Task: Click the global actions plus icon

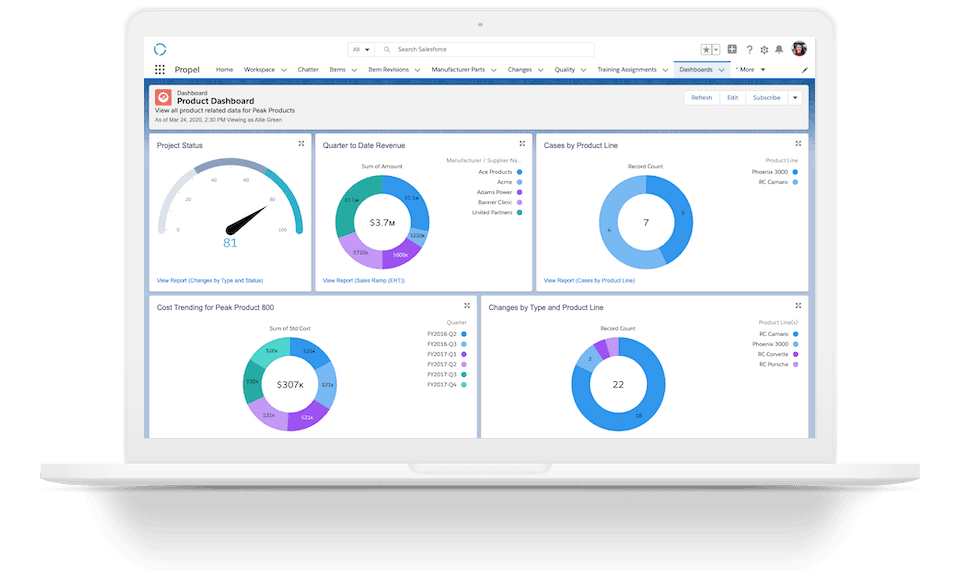Action: [732, 49]
